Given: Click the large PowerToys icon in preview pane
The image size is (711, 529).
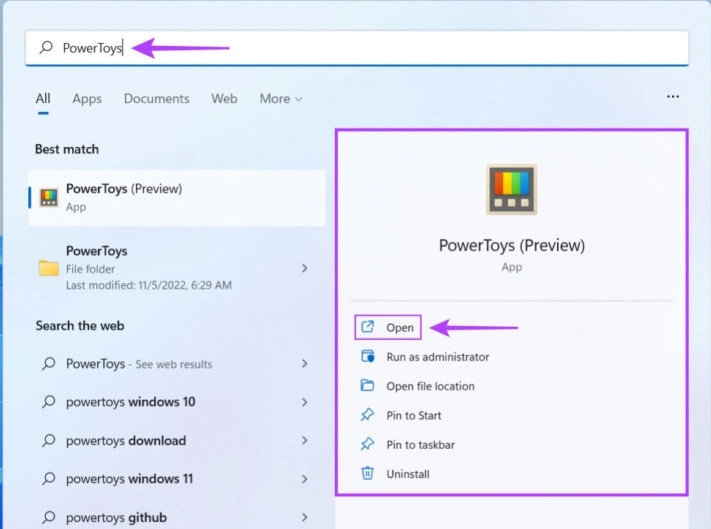Looking at the screenshot, I should 511,189.
